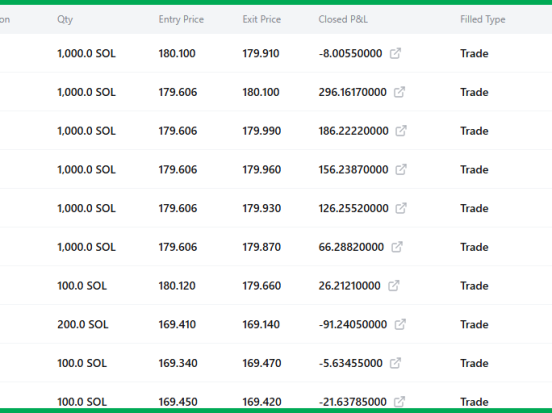
Task: Click the Exit Price column header
Action: [x=262, y=19]
